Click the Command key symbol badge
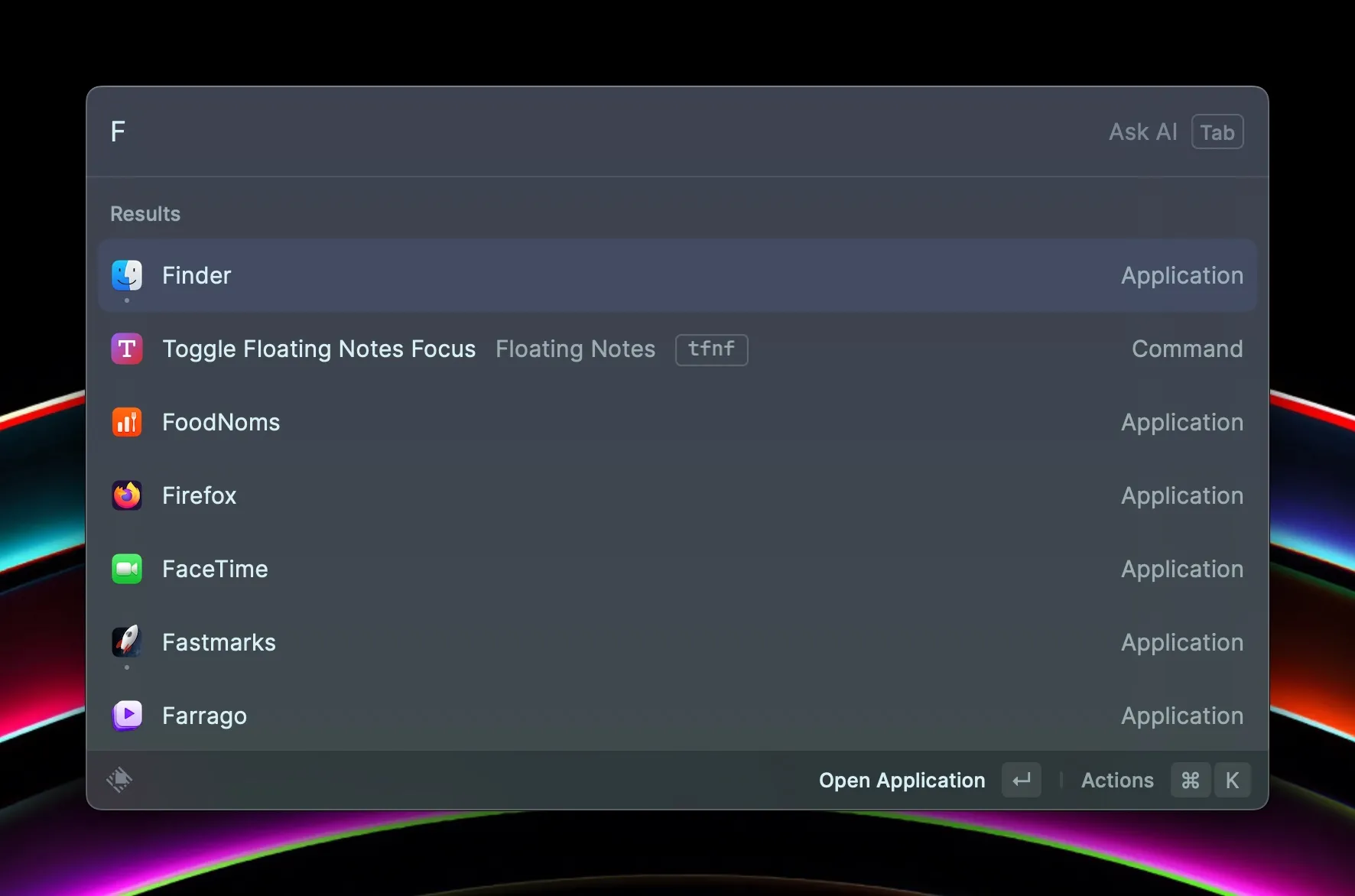 point(1191,781)
